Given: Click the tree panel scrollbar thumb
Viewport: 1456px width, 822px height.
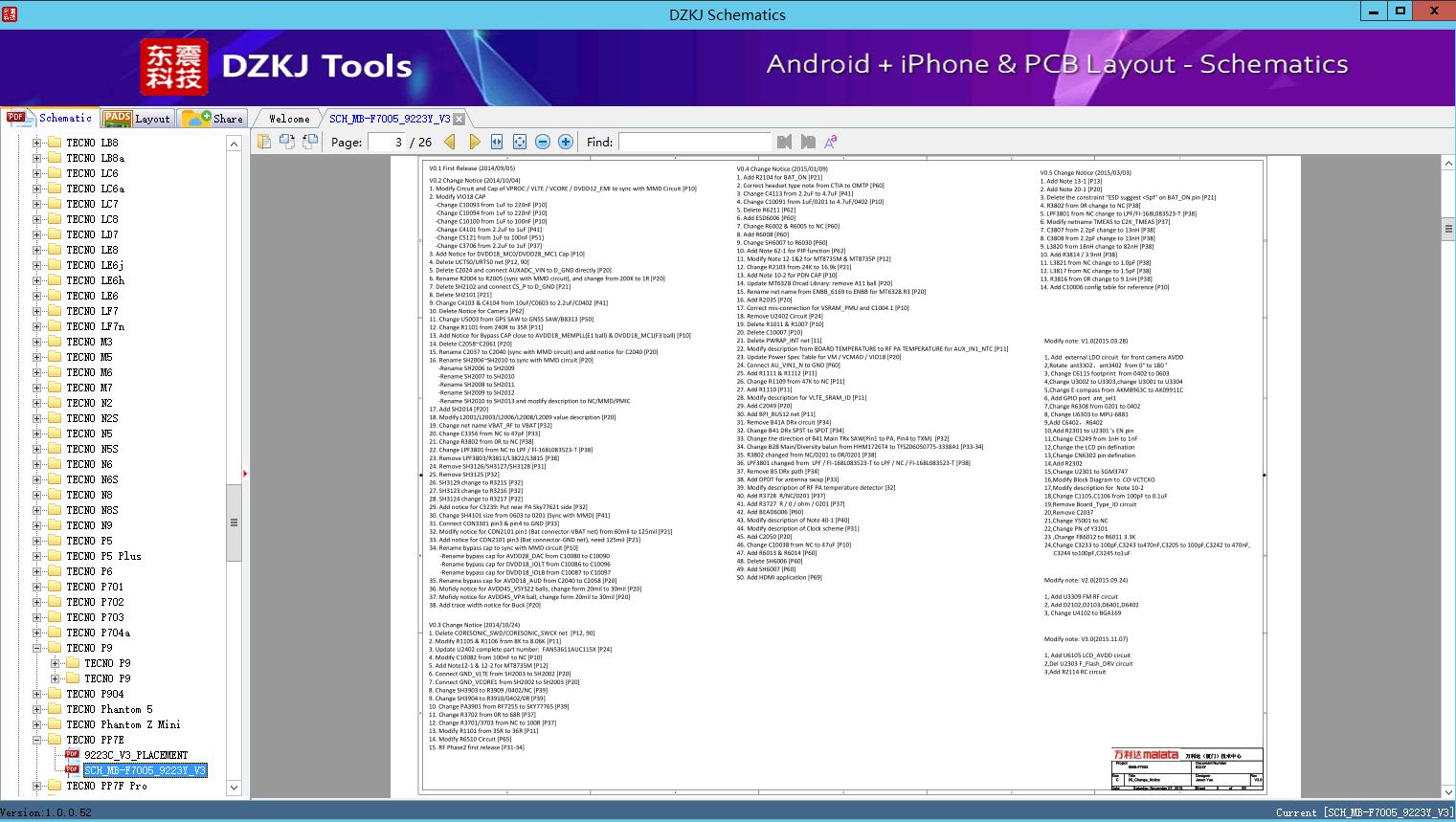Looking at the screenshot, I should pos(234,522).
